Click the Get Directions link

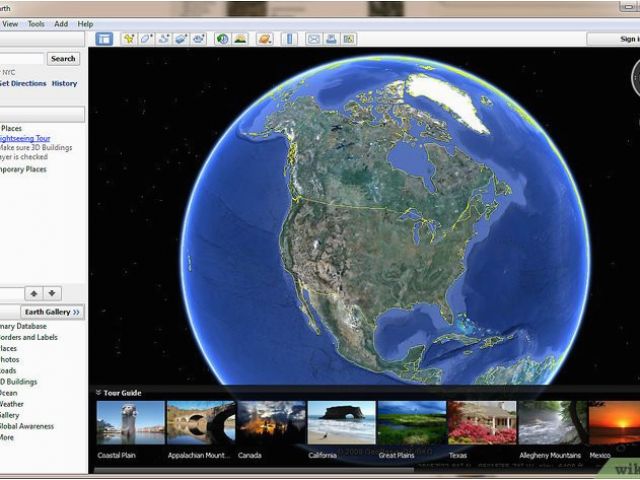[23, 83]
